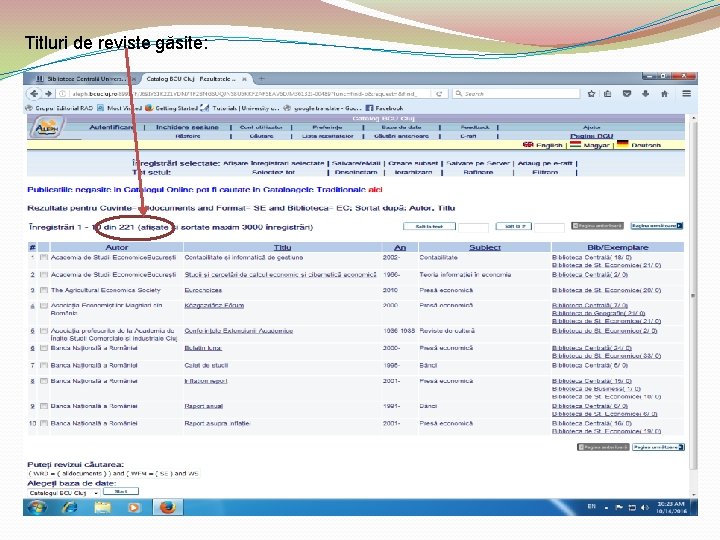Click Inchidere sesiune in the catalog menu

tap(187, 127)
